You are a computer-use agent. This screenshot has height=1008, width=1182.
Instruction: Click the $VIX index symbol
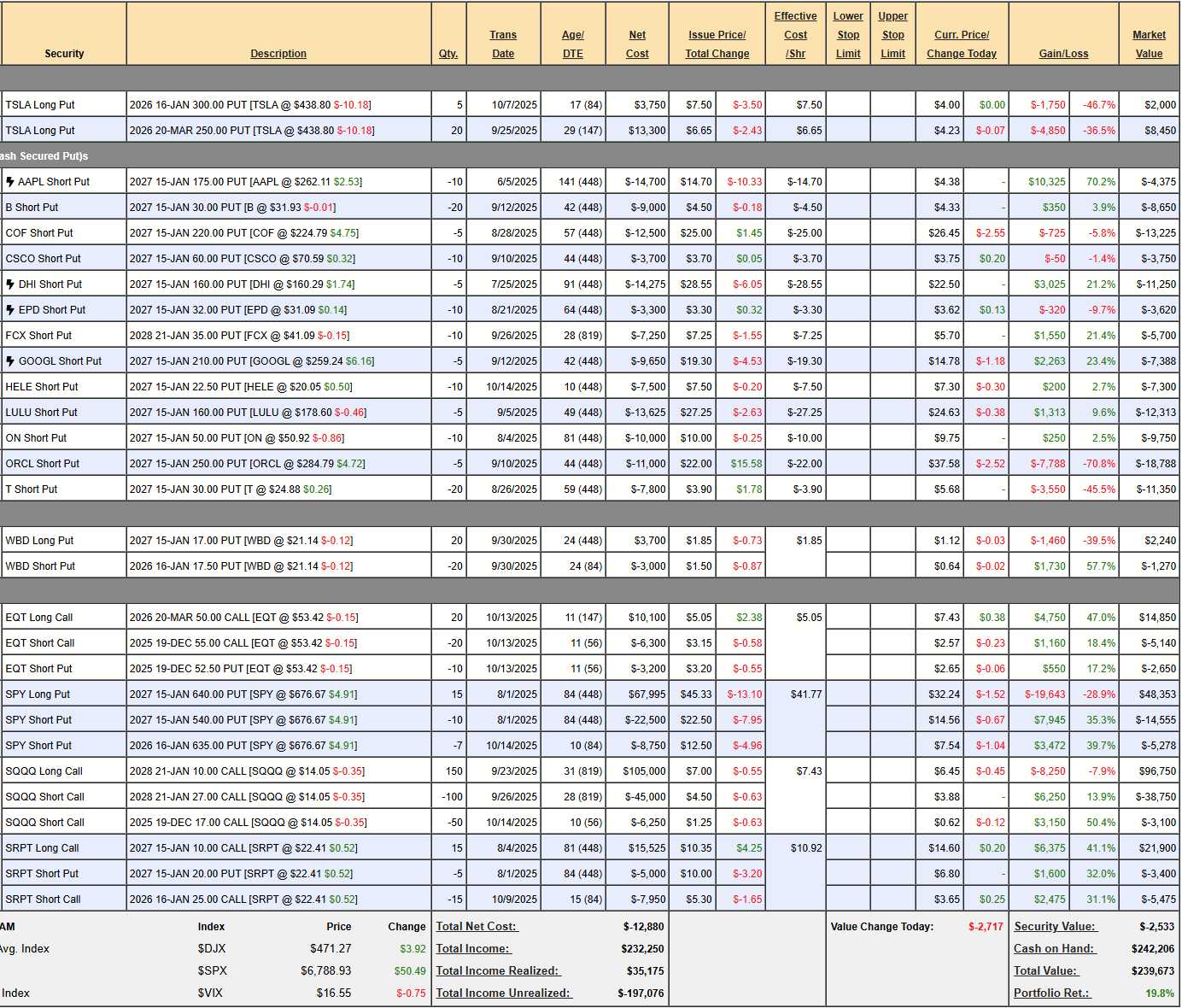point(212,993)
